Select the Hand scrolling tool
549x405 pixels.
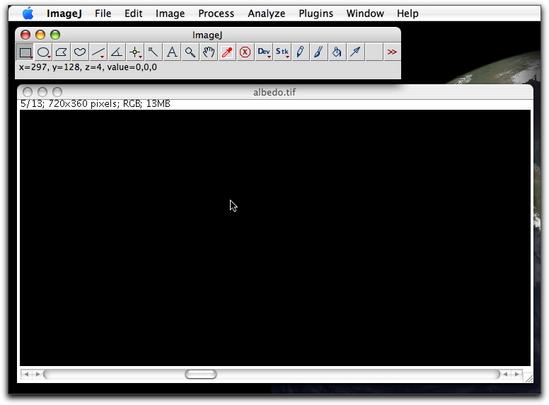pyautogui.click(x=208, y=53)
